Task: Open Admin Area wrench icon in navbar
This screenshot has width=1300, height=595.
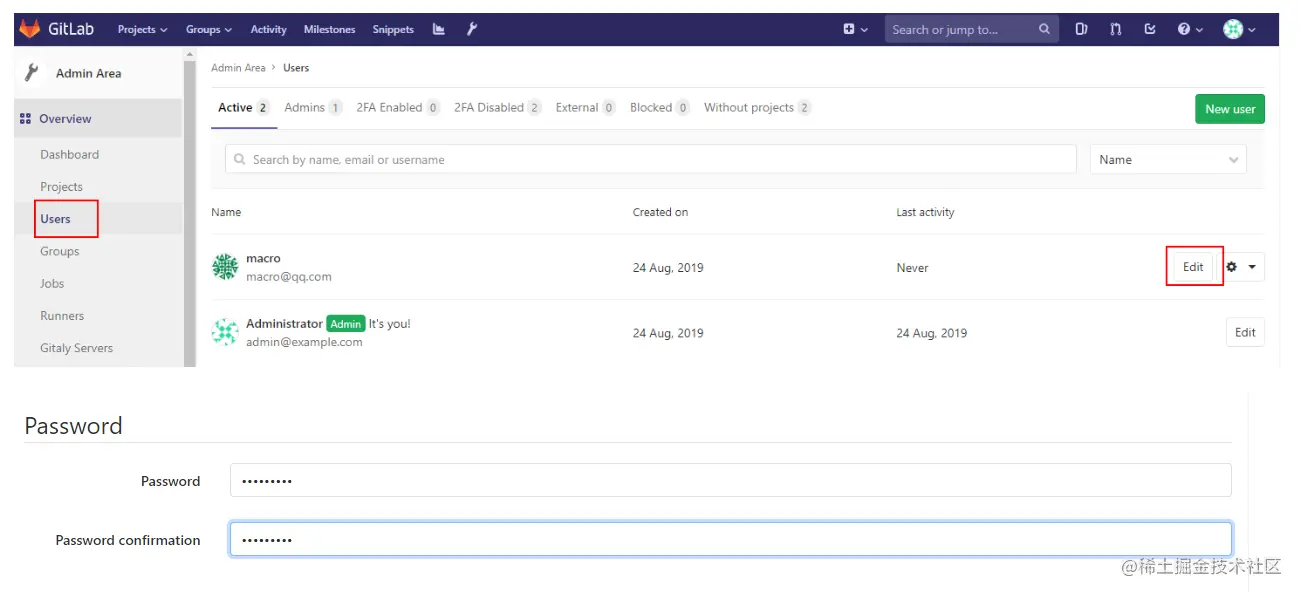Action: coord(472,29)
